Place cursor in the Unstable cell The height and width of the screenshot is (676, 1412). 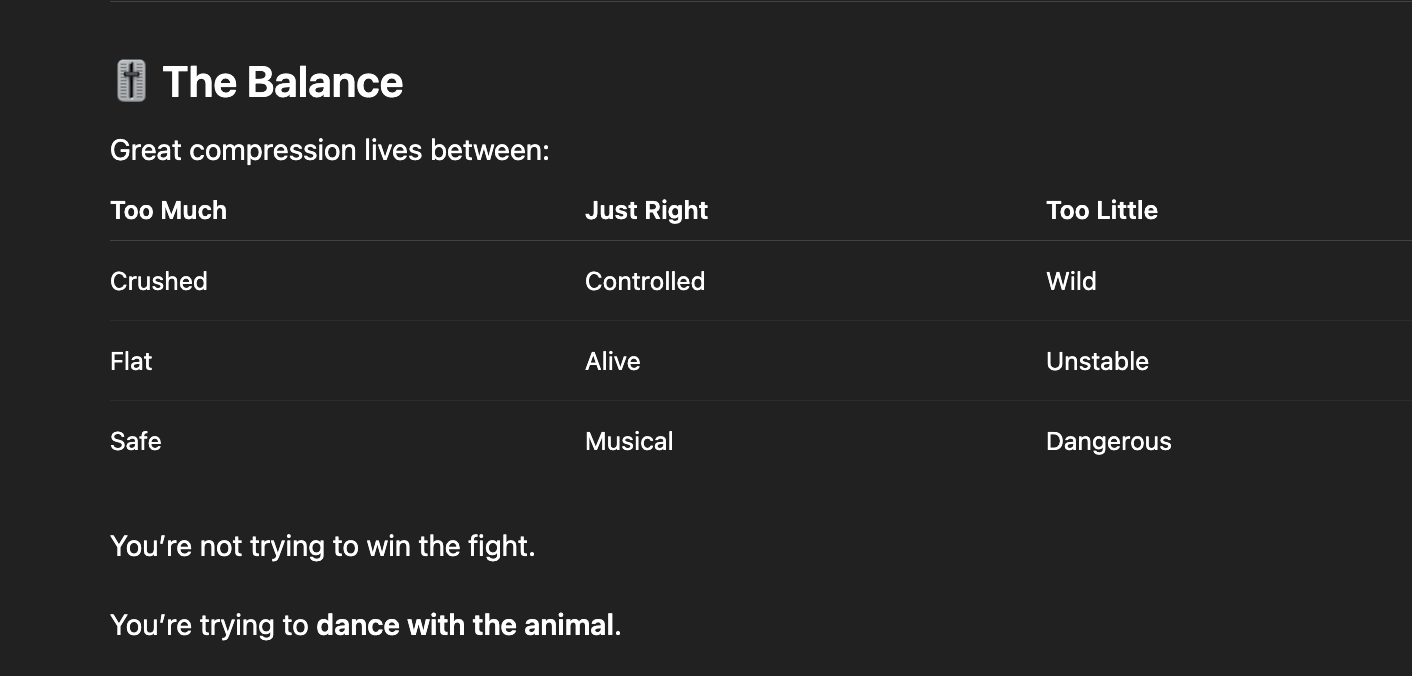(x=1097, y=361)
